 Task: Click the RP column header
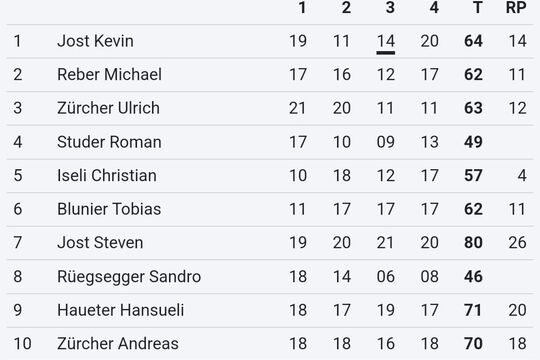(x=516, y=8)
